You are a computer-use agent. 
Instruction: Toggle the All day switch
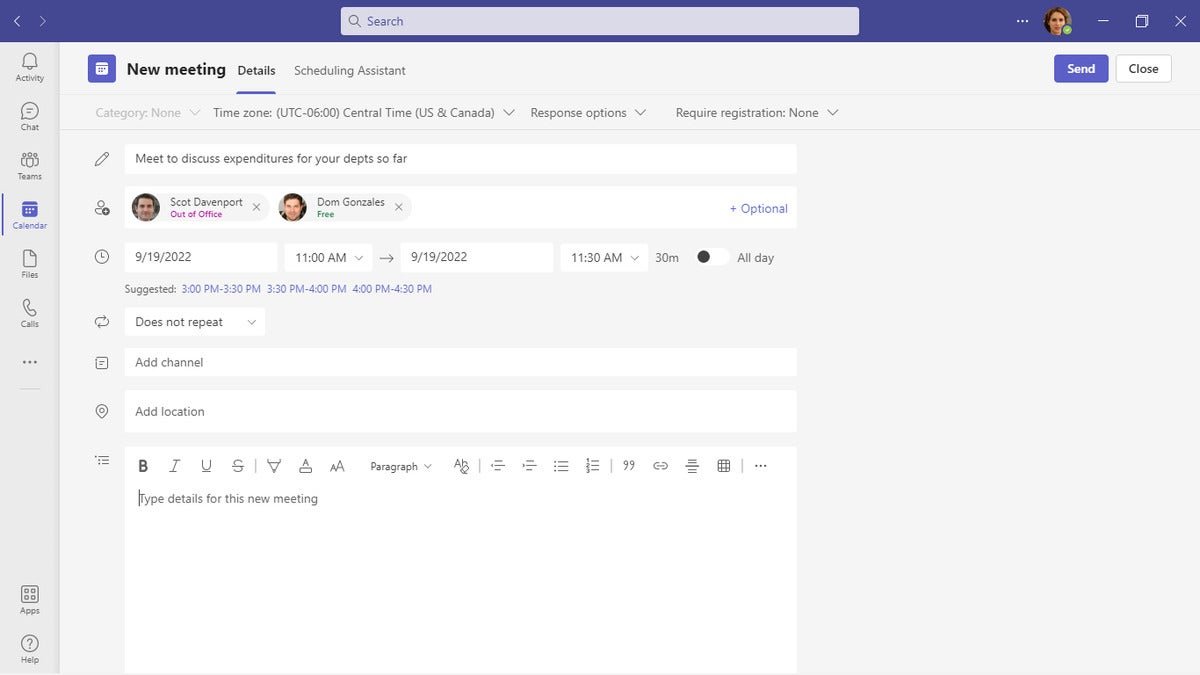pyautogui.click(x=712, y=257)
